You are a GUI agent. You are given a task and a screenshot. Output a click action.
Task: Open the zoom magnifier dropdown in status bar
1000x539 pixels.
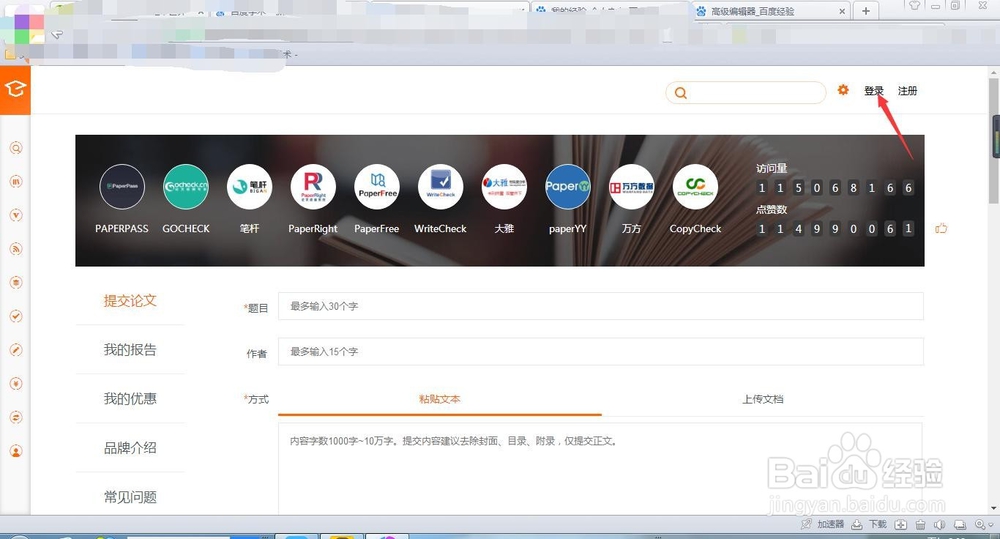pyautogui.click(x=982, y=524)
